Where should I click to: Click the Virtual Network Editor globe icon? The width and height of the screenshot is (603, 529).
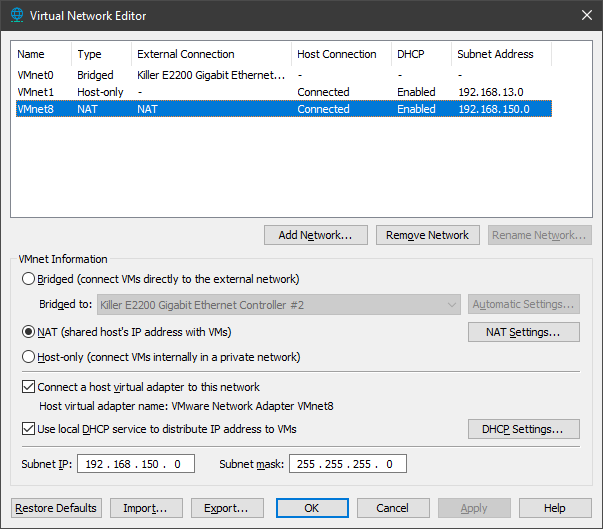point(15,16)
